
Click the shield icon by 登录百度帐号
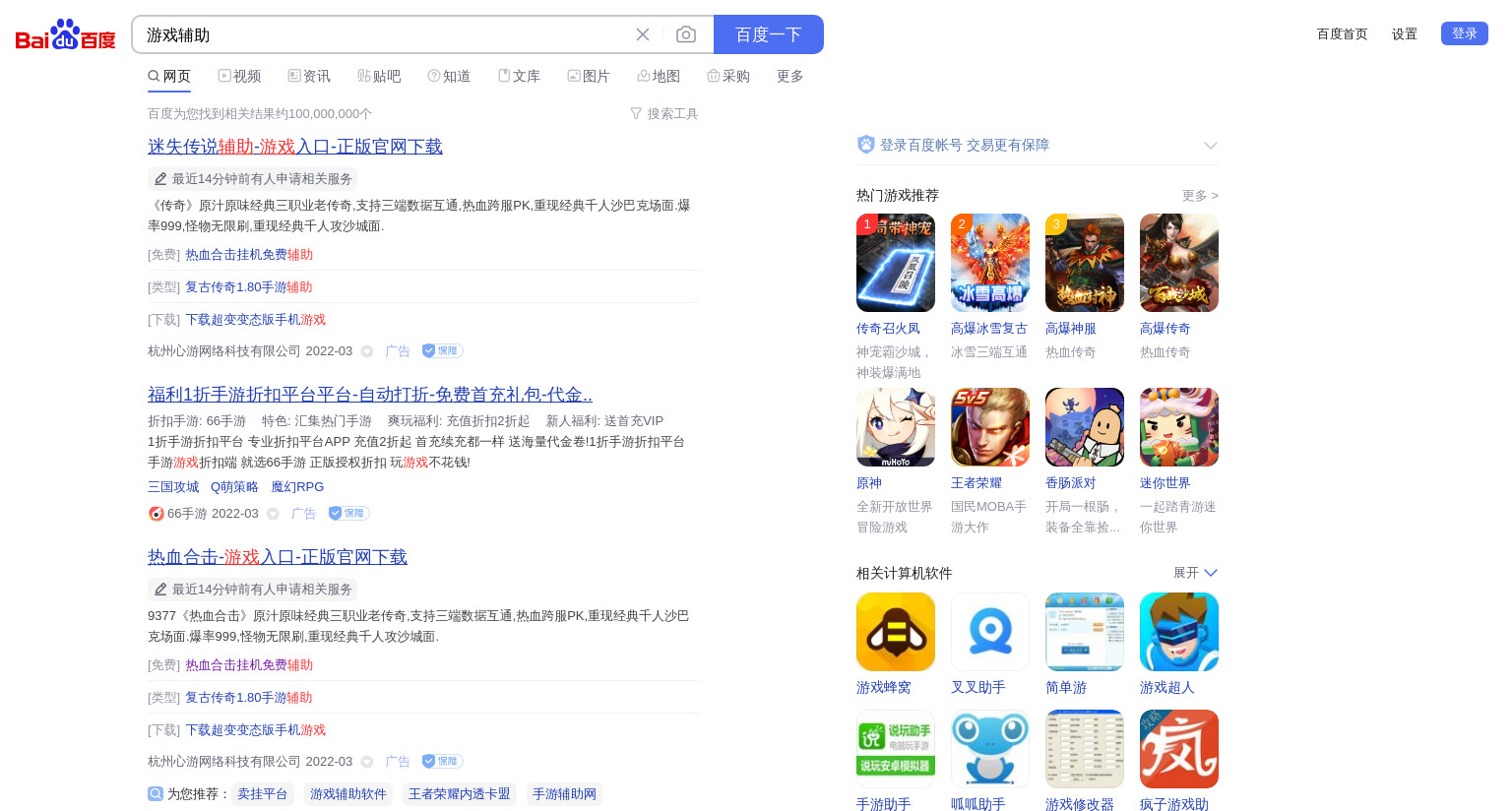coord(866,145)
